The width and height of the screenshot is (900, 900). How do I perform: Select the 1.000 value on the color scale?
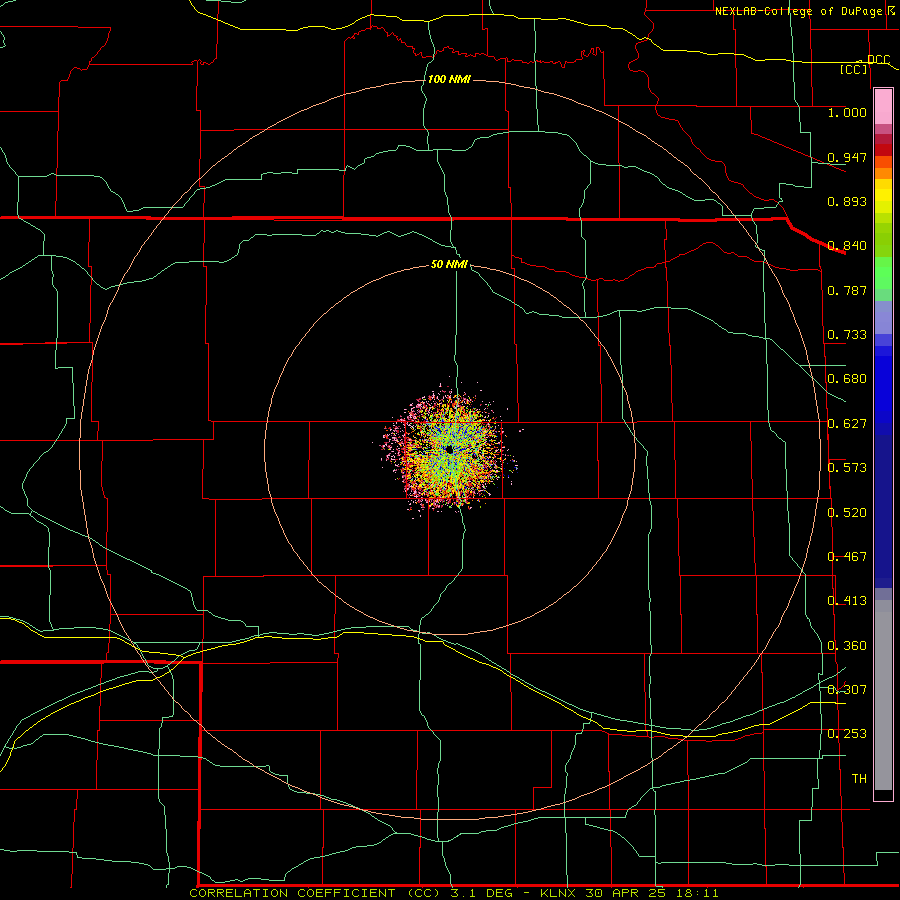(x=847, y=112)
